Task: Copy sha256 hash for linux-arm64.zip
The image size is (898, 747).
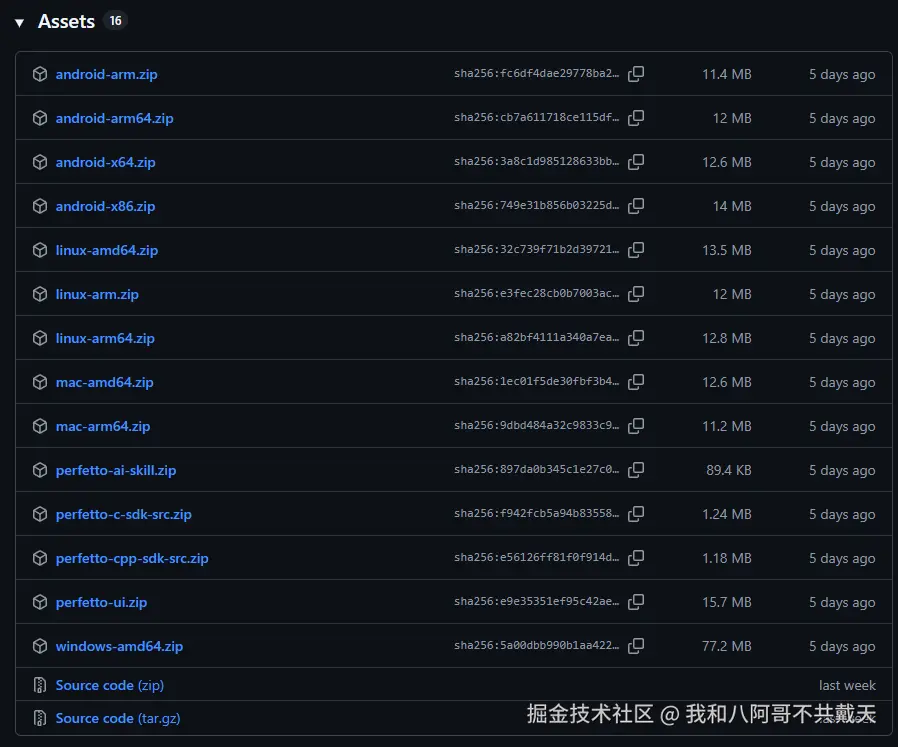Action: [x=636, y=338]
